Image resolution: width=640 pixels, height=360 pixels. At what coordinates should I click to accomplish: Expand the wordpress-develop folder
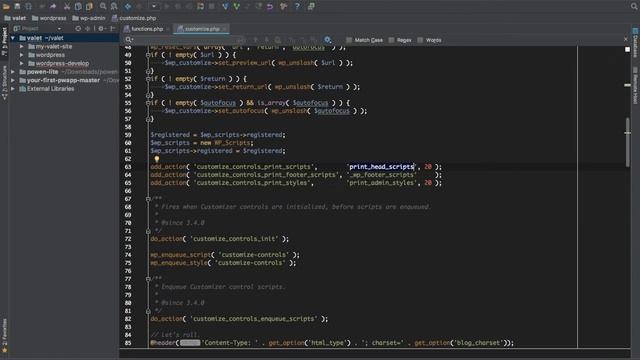[22, 63]
